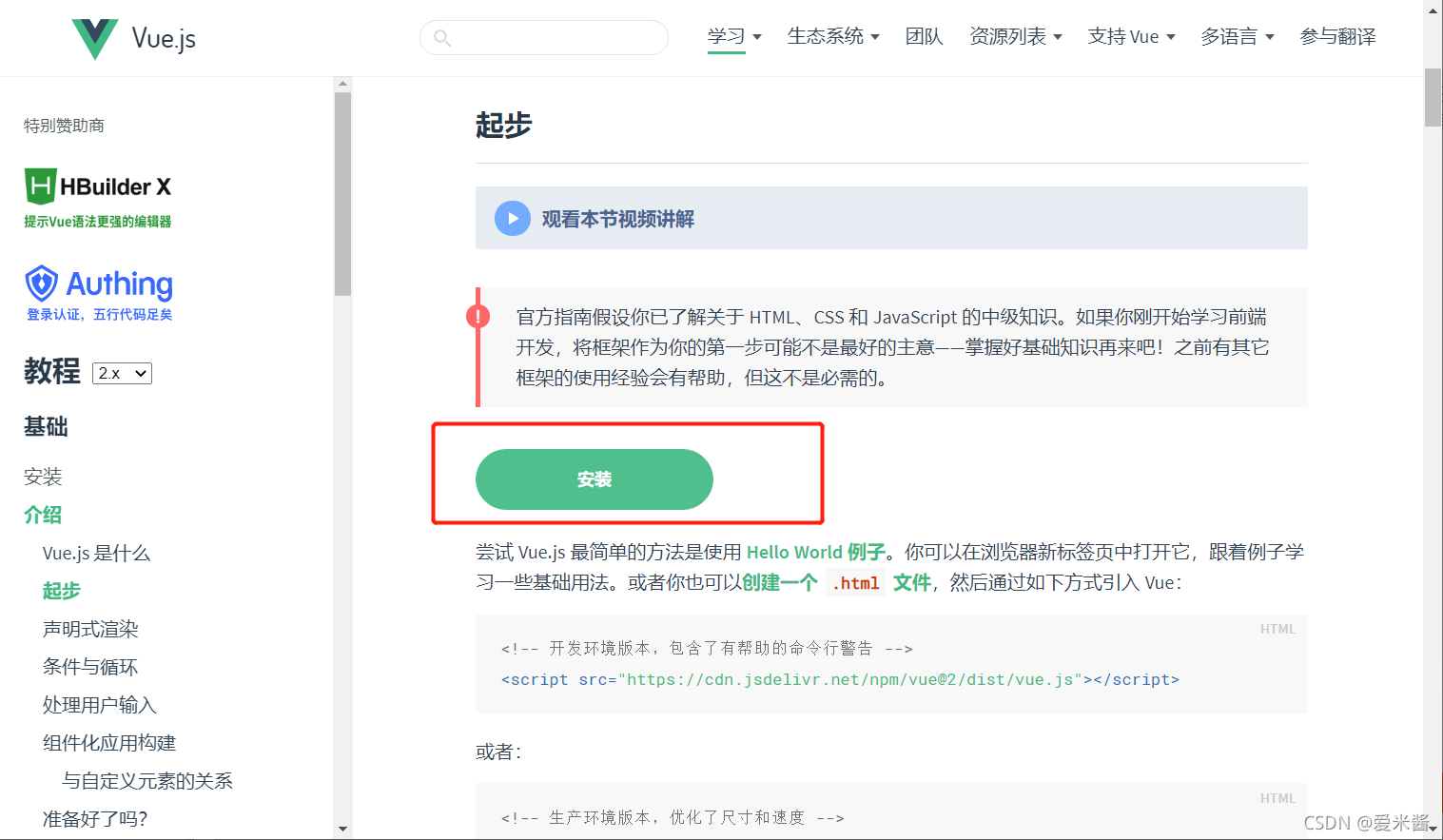Open the HBuilder X sponsor logo

click(x=98, y=198)
